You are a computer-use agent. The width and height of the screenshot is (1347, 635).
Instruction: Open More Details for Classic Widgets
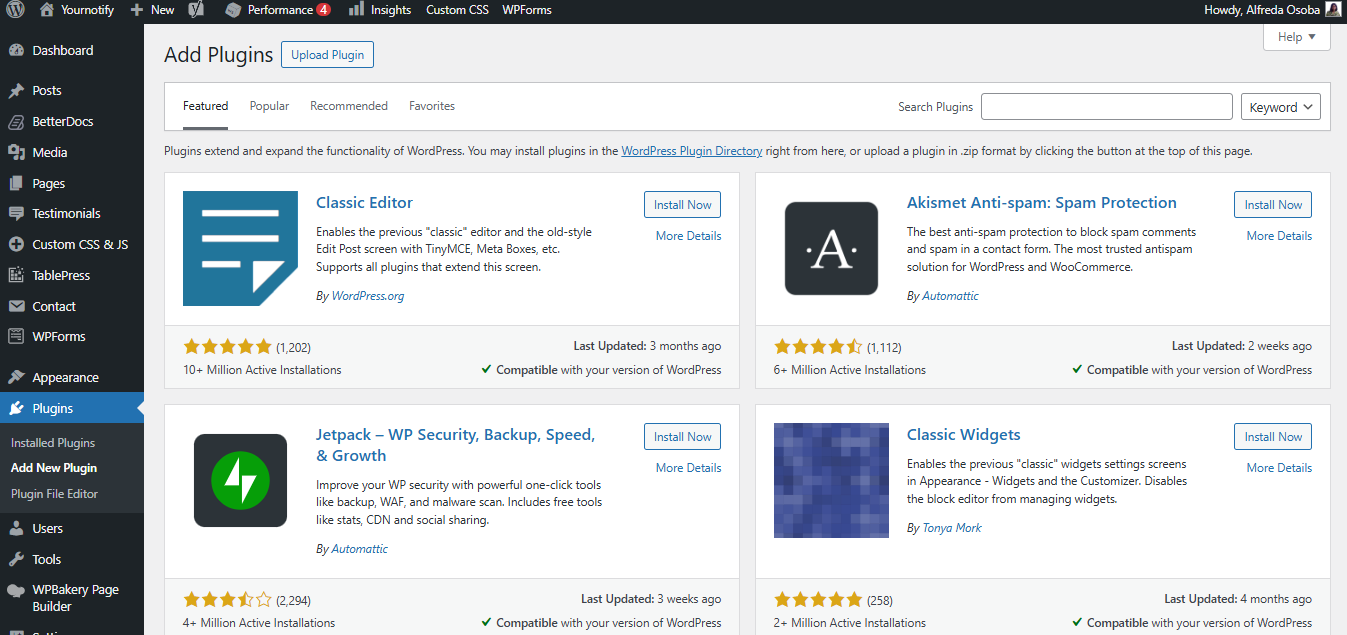coord(1279,468)
